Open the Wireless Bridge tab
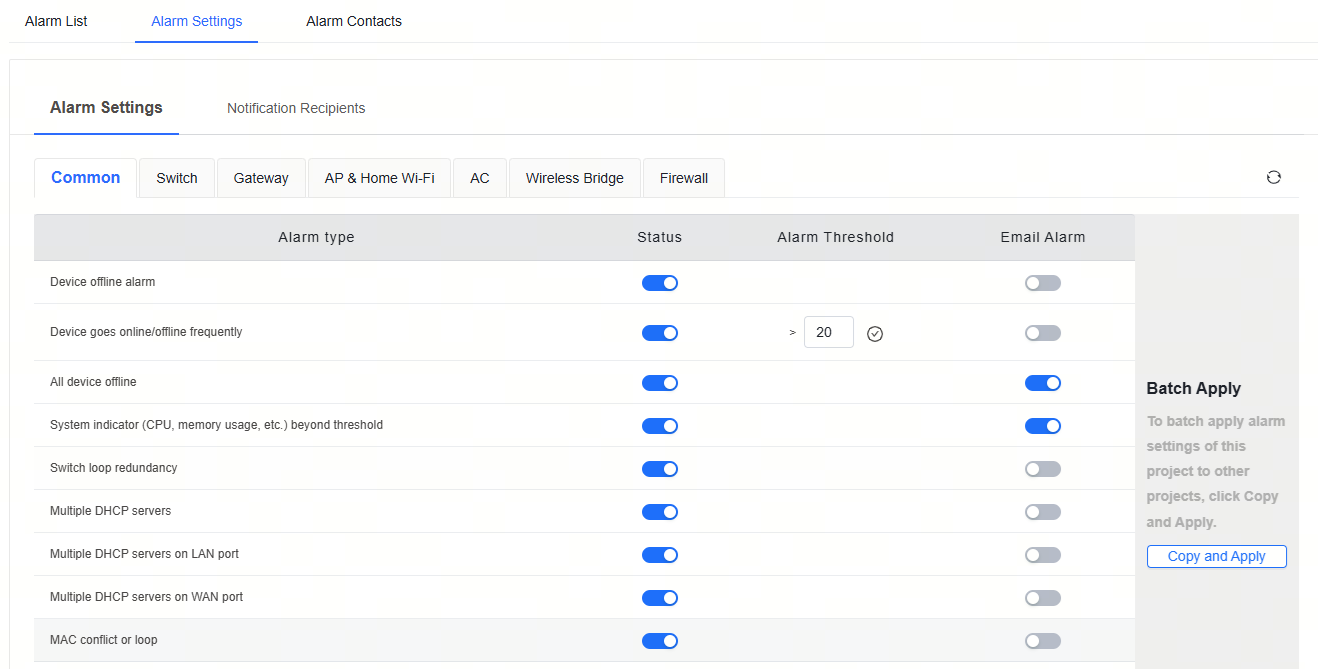The height and width of the screenshot is (669, 1318). [574, 178]
